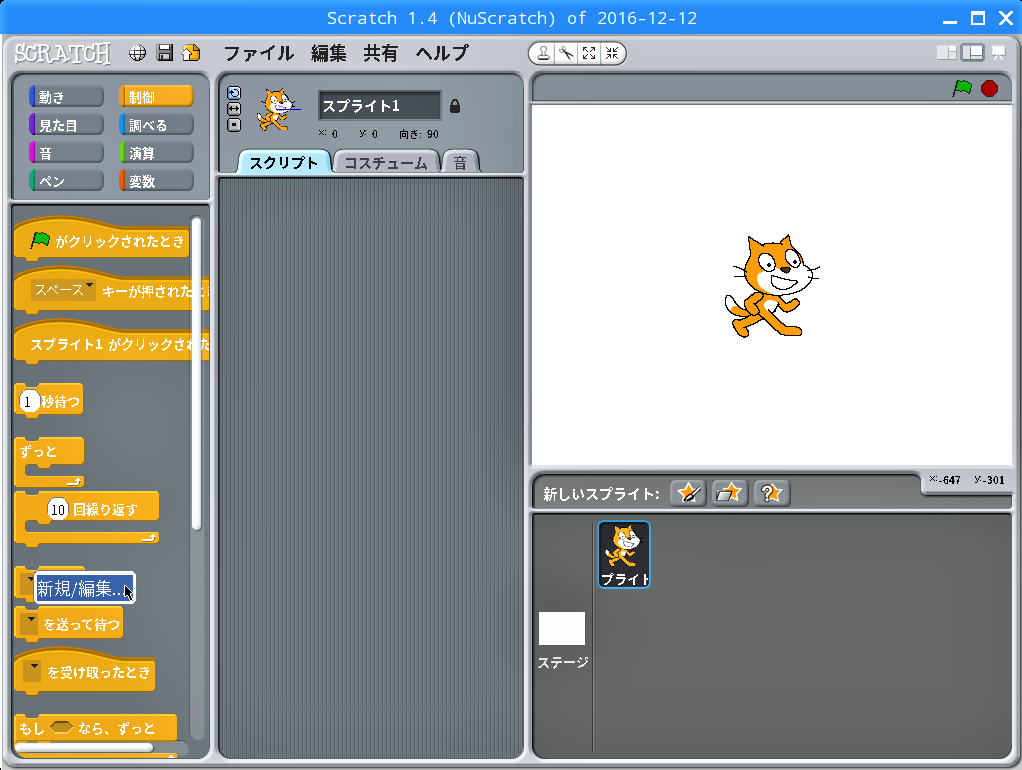Paint a new sprite with the brush star button

click(x=688, y=493)
